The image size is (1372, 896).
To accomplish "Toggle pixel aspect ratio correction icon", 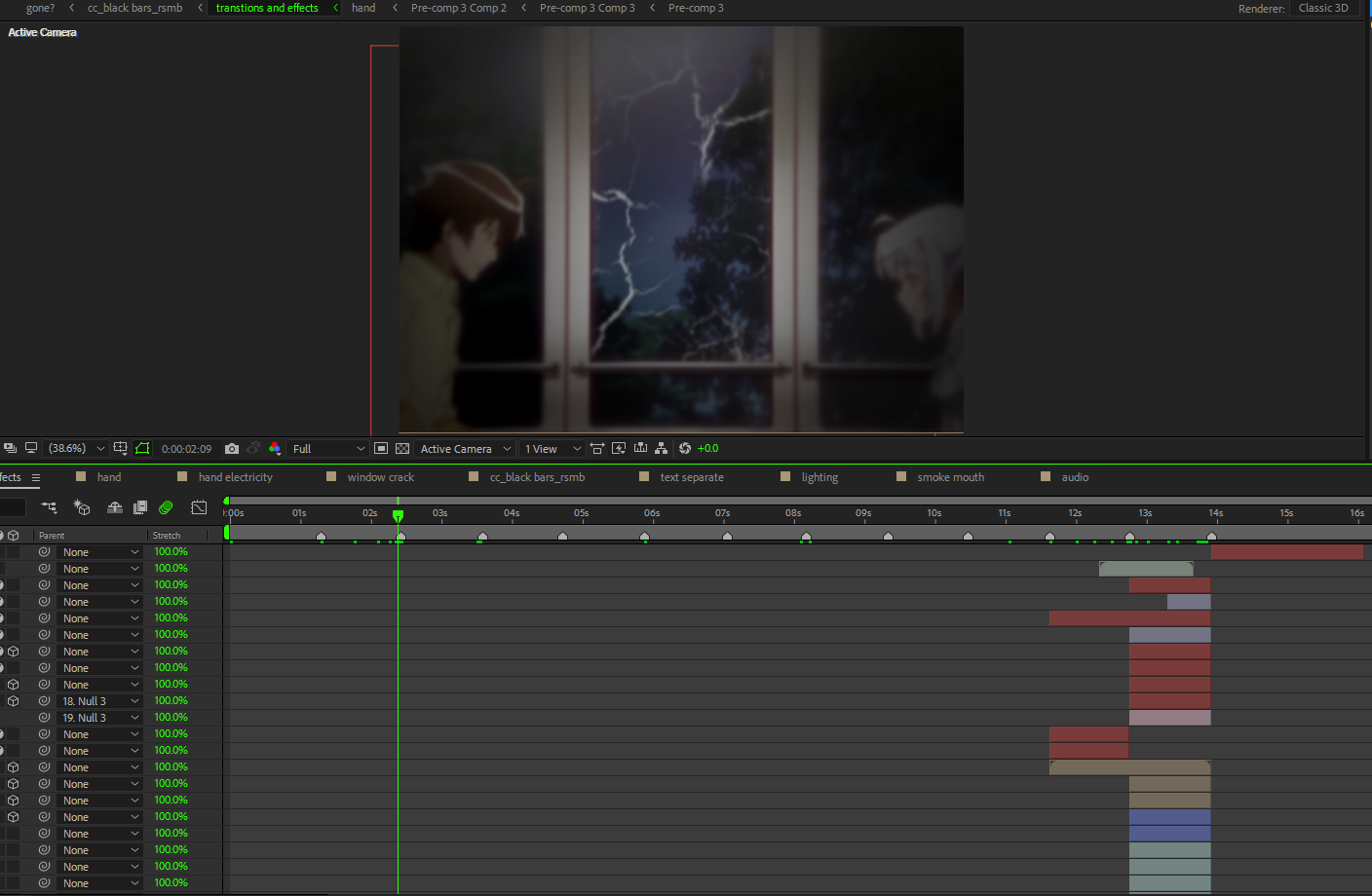I will (x=597, y=448).
